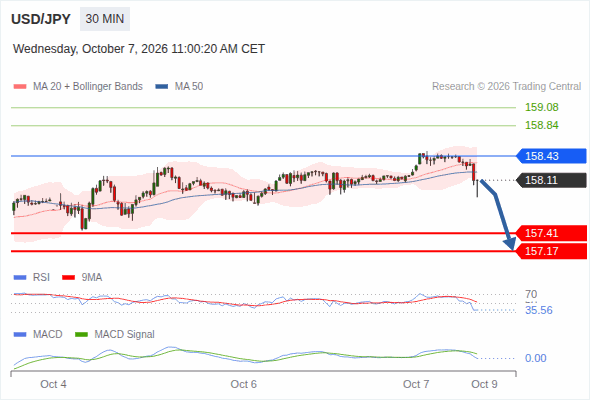Click the MA 50 blue legend swatch

[162, 87]
